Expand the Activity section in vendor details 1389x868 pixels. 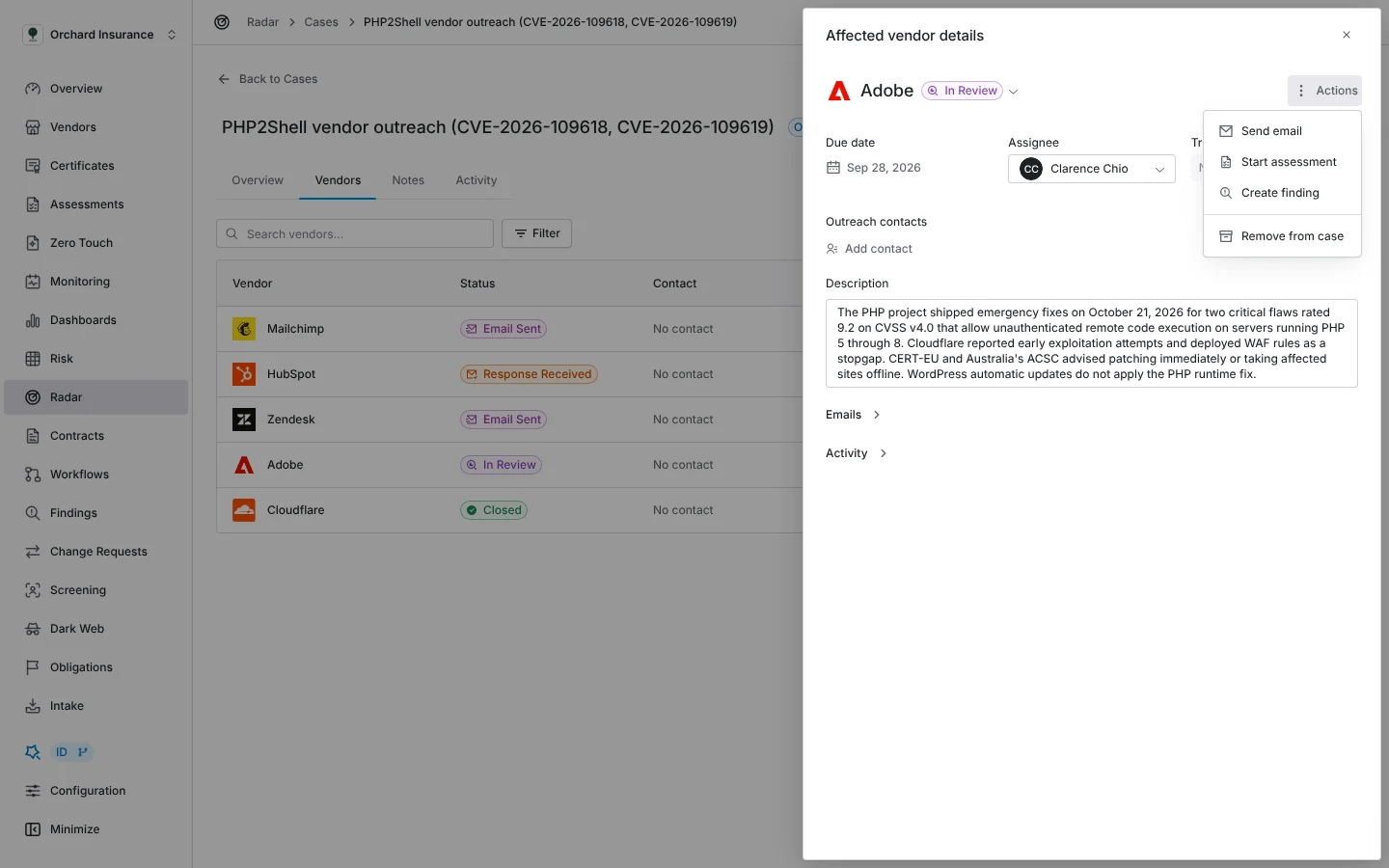pos(857,453)
